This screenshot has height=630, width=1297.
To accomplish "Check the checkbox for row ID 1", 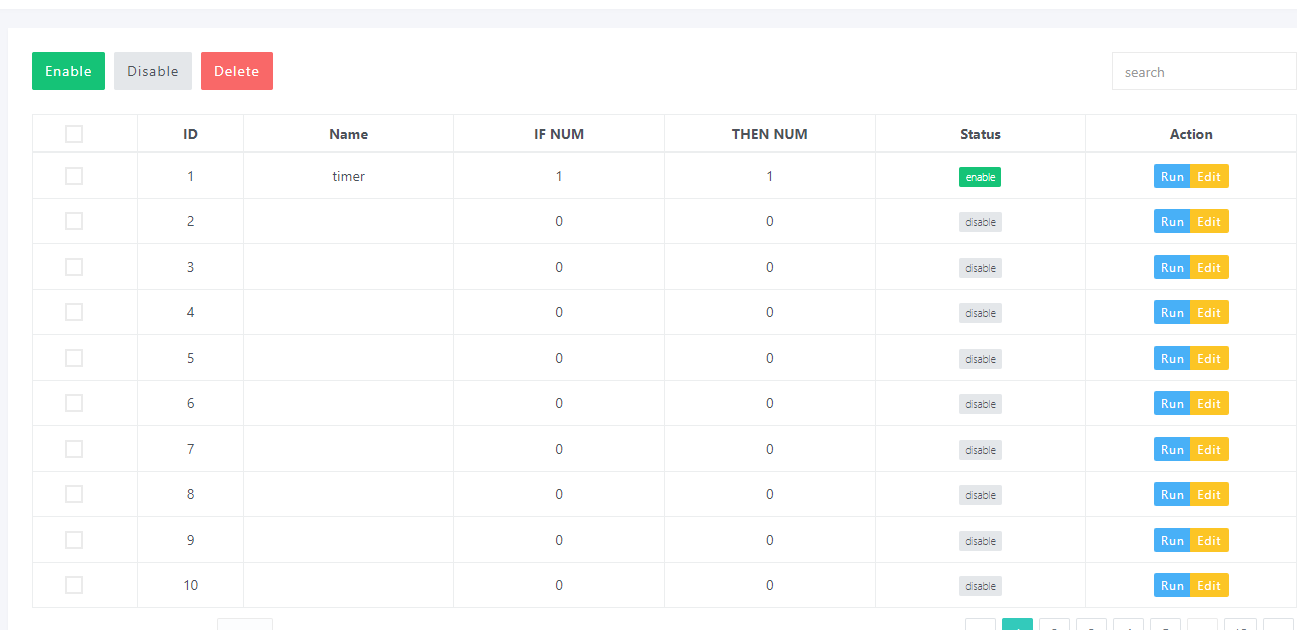I will click(x=74, y=176).
